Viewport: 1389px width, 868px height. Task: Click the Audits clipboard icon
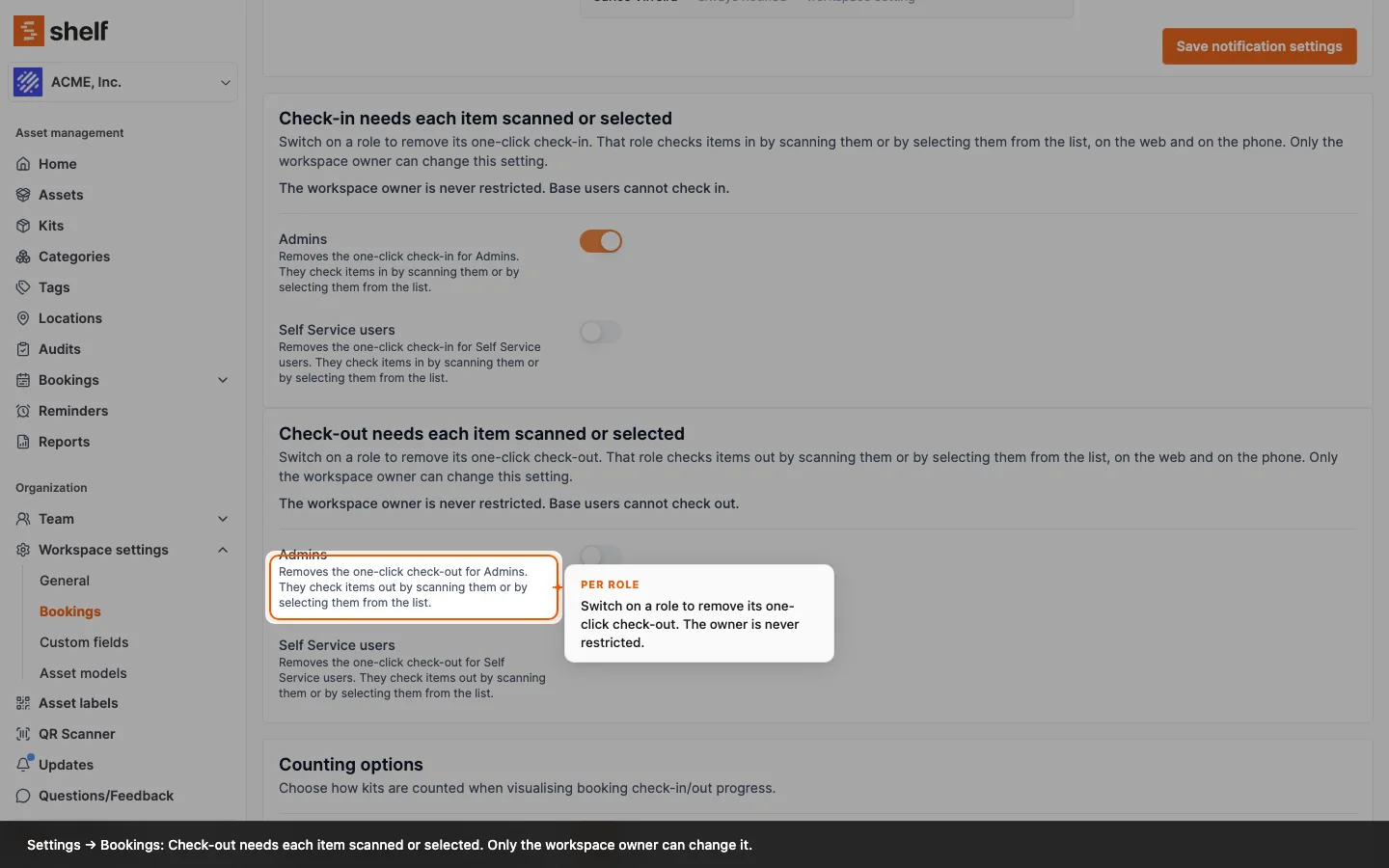(x=23, y=349)
